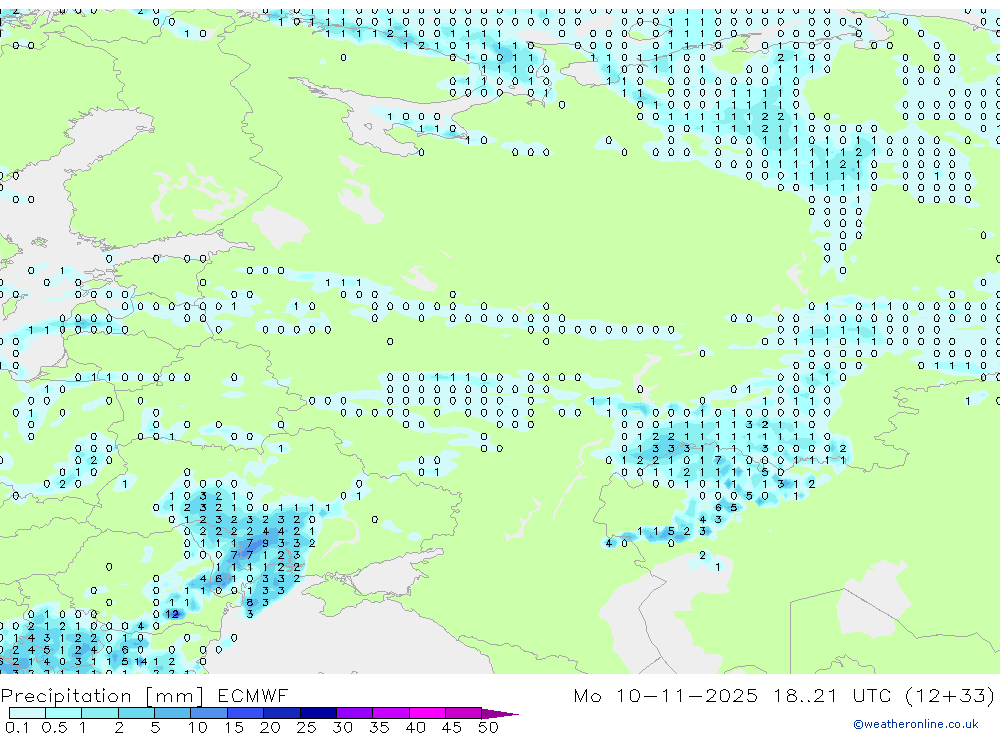1000x733 pixels.
Task: Click the 20–25 mm navy legend swatch
Action: [x=282, y=713]
